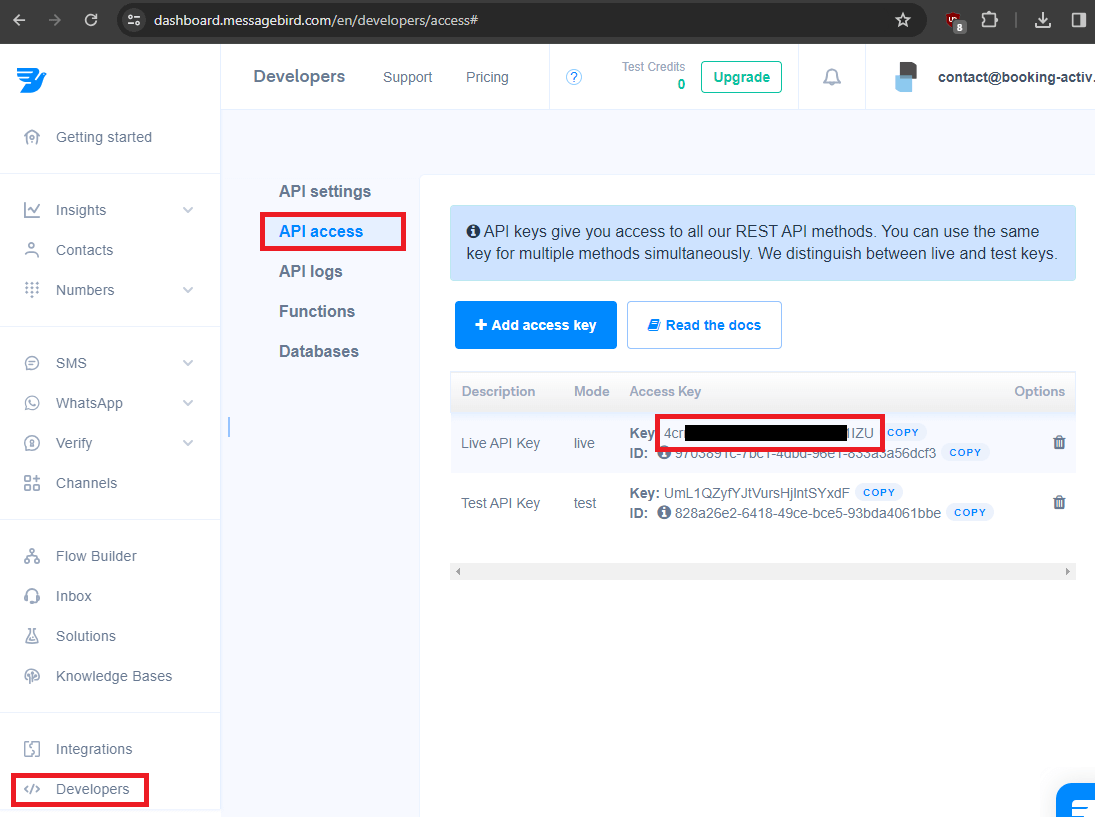Click the Integrations icon
This screenshot has width=1095, height=817.
[32, 749]
